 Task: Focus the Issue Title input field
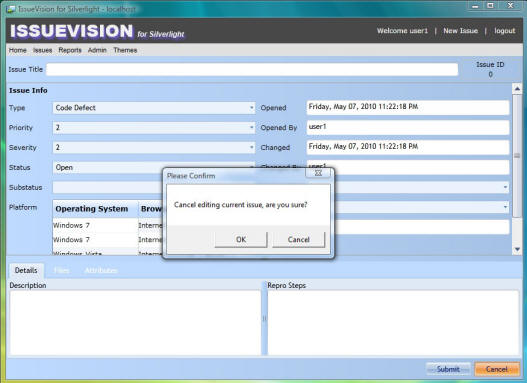pos(252,70)
